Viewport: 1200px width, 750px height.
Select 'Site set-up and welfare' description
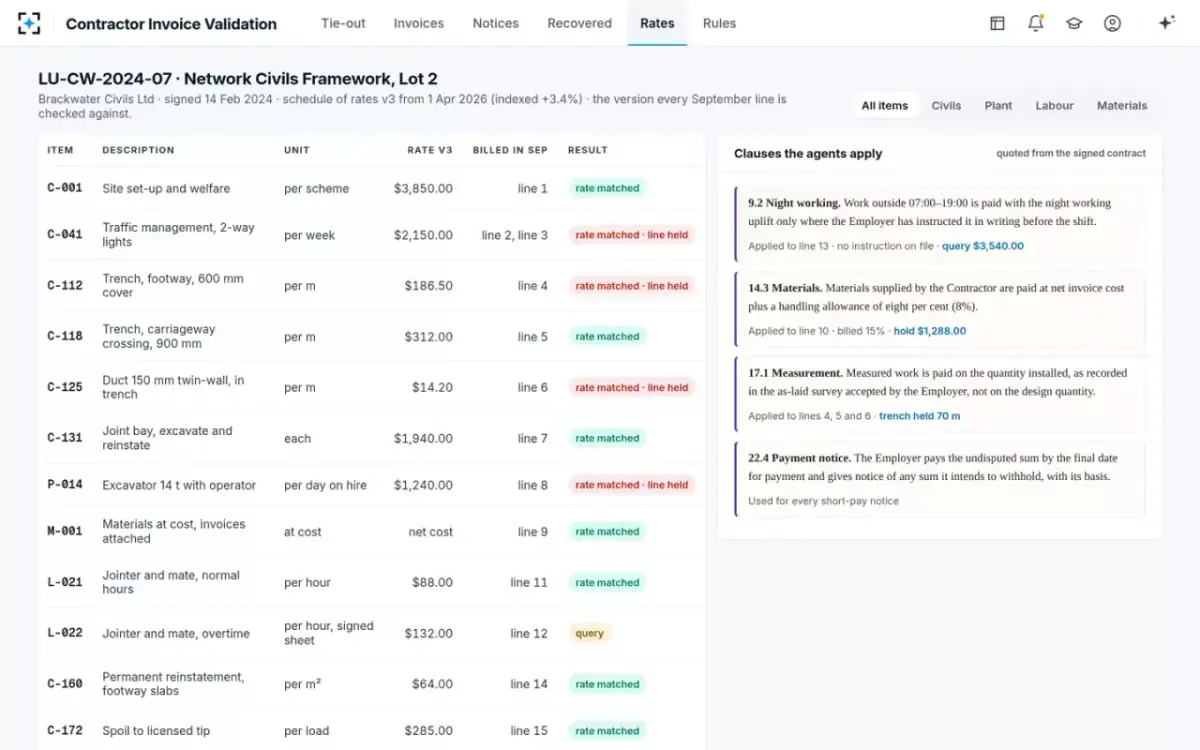[x=166, y=188]
